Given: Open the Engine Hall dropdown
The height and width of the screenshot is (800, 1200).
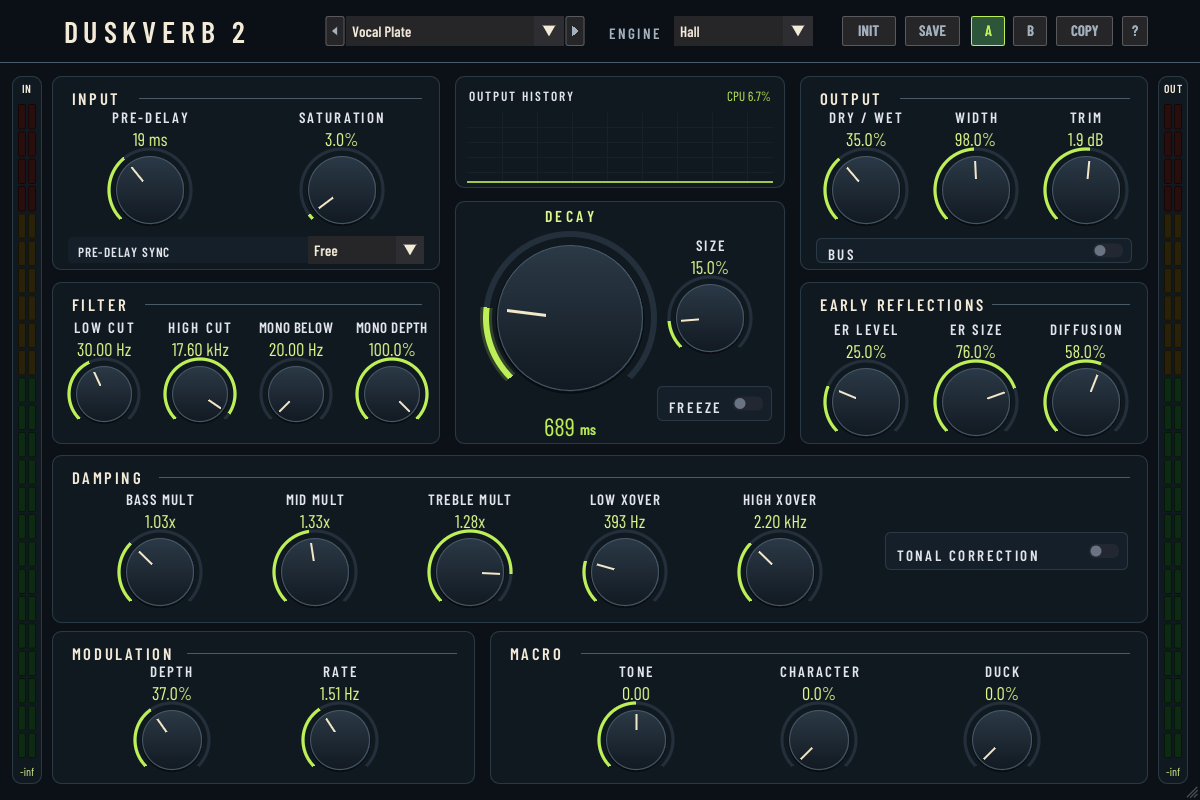Looking at the screenshot, I should click(x=743, y=31).
